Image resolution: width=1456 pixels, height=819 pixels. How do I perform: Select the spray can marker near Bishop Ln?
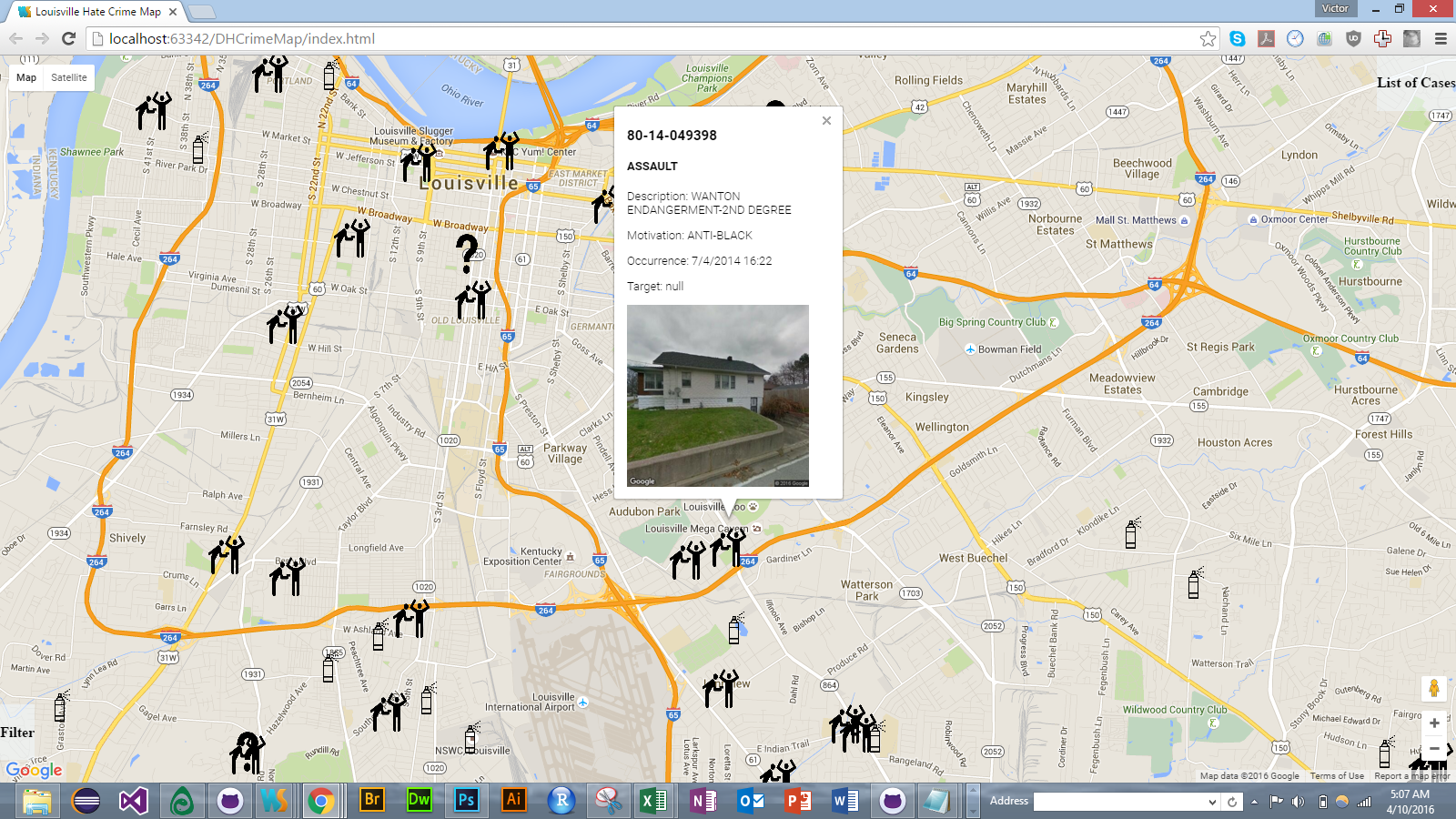735,628
